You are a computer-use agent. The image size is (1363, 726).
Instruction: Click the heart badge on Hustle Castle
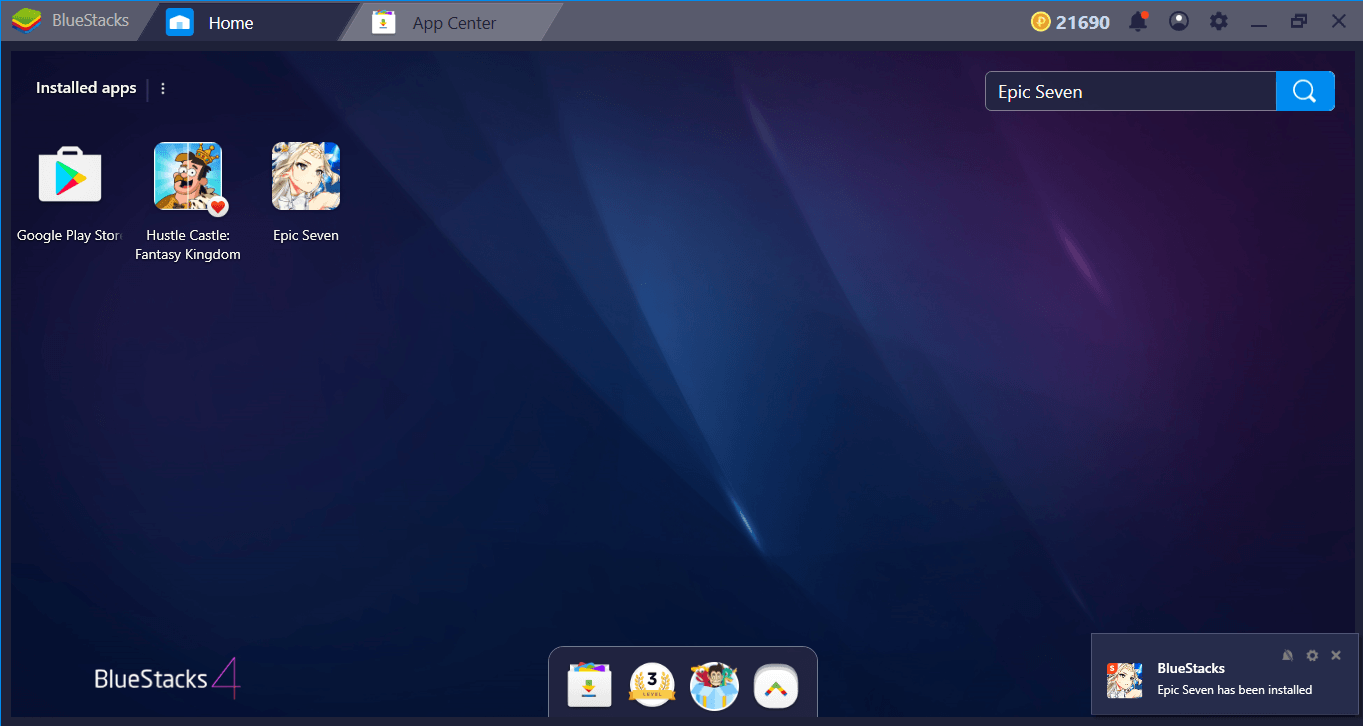[x=218, y=207]
